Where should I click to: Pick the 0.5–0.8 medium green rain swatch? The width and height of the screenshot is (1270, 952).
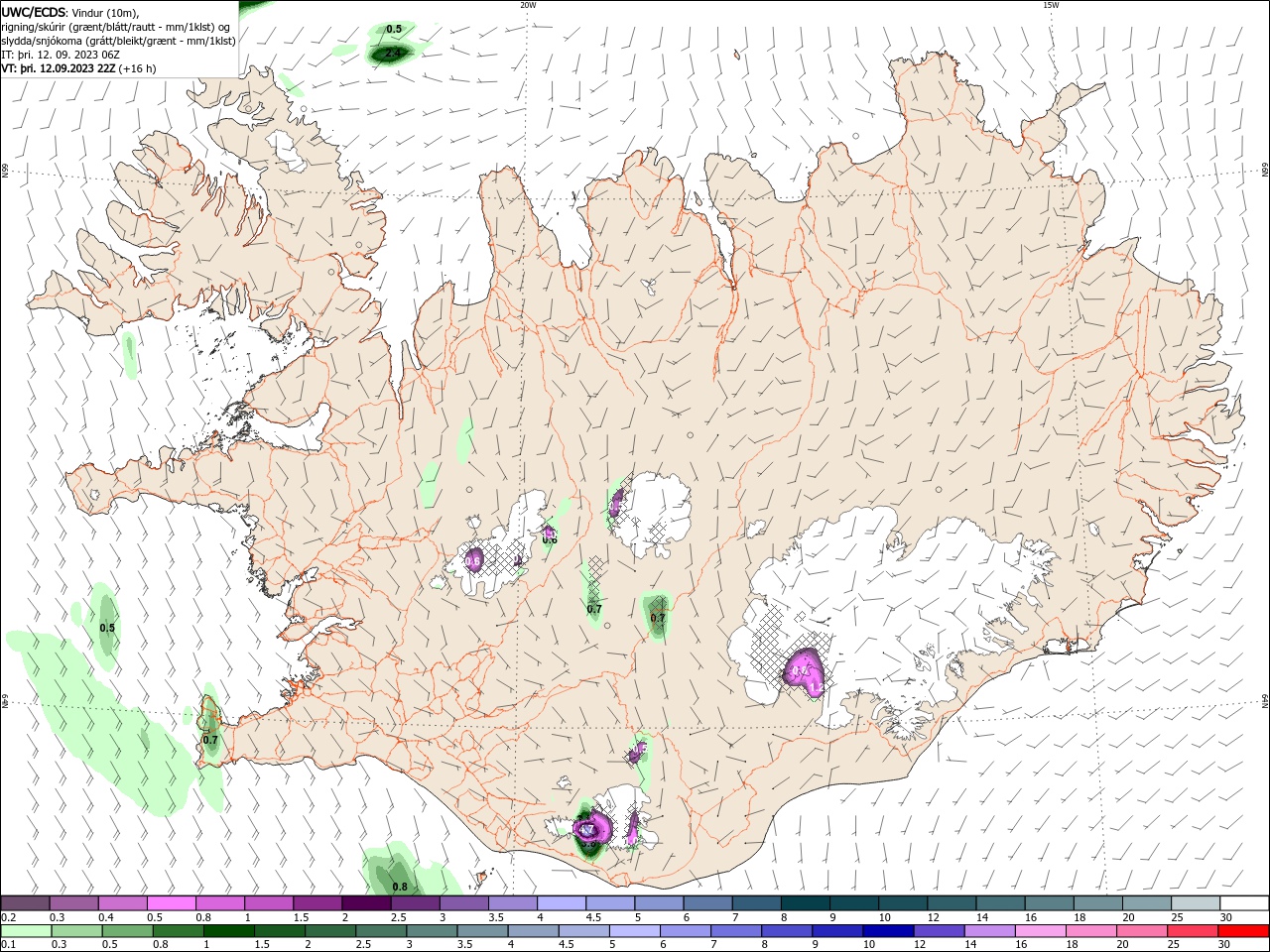click(127, 931)
